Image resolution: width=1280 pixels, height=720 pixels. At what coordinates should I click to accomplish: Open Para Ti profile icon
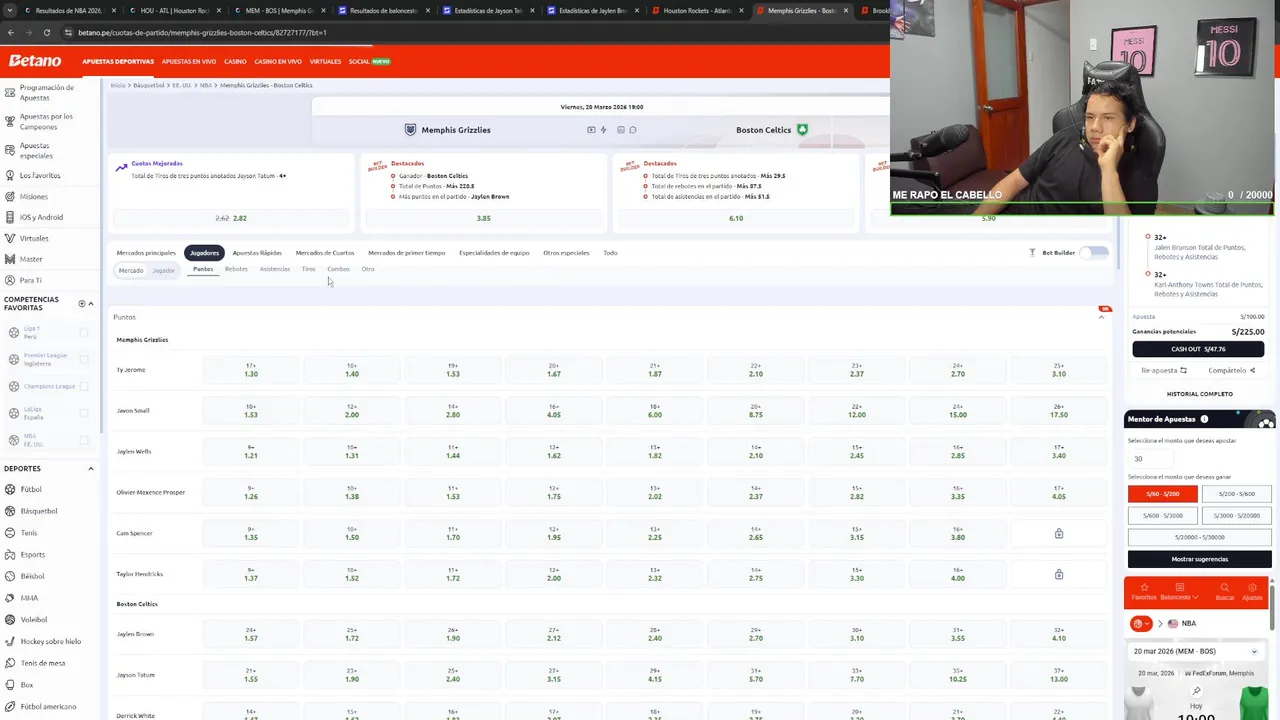pos(9,280)
